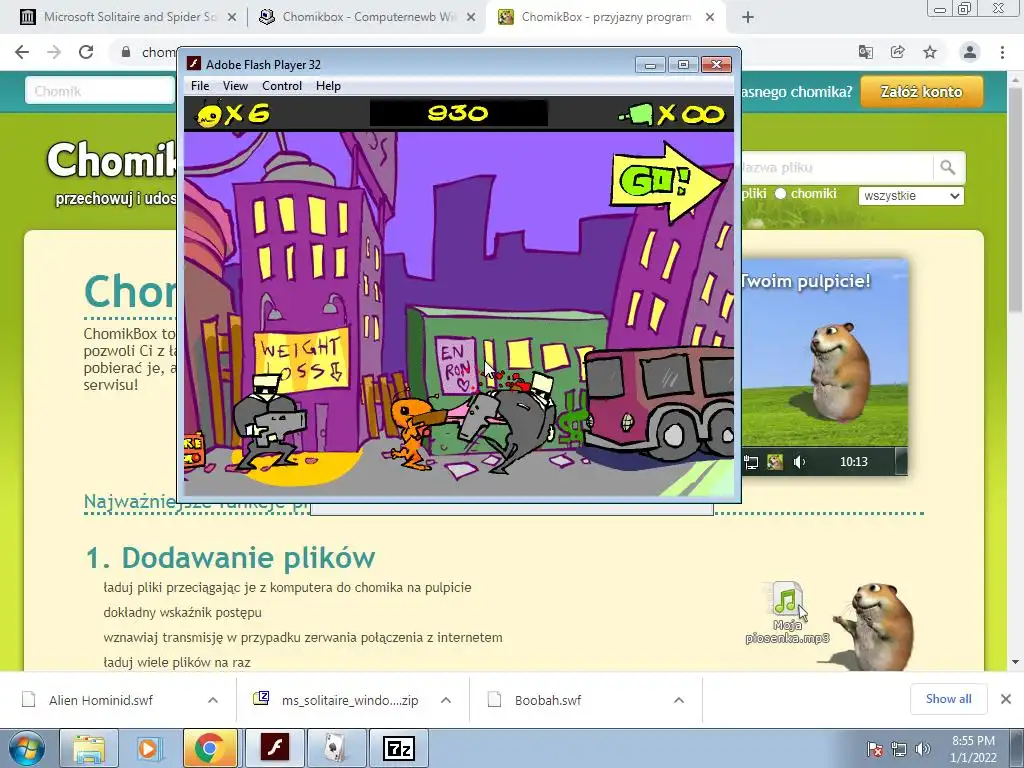Click the orange alien character
1024x768 pixels.
411,433
